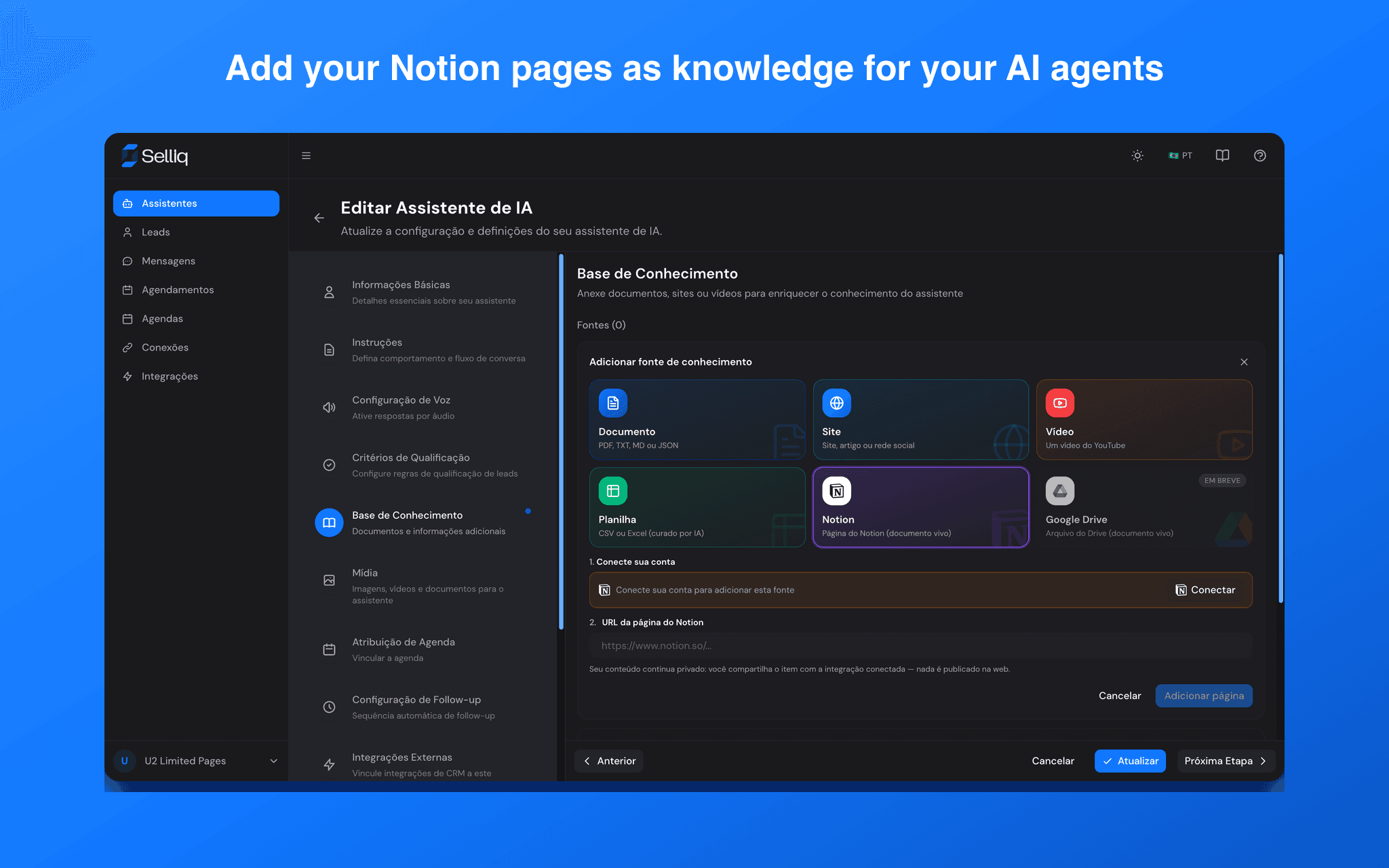Image resolution: width=1389 pixels, height=868 pixels.
Task: Click the Base de Conhecimento heading
Action: [x=657, y=273]
